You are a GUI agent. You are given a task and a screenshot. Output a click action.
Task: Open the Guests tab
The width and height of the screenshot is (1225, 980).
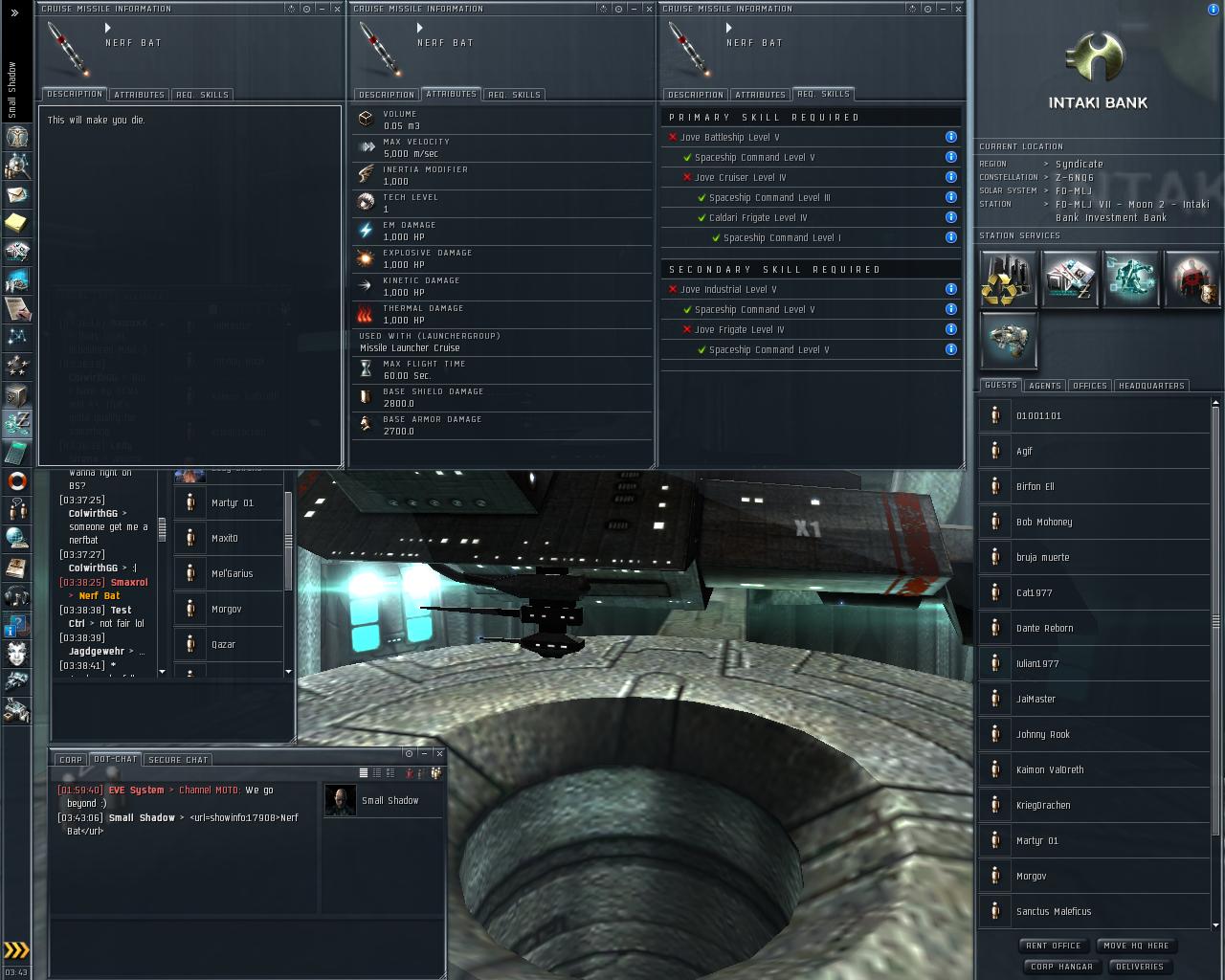click(x=1001, y=385)
